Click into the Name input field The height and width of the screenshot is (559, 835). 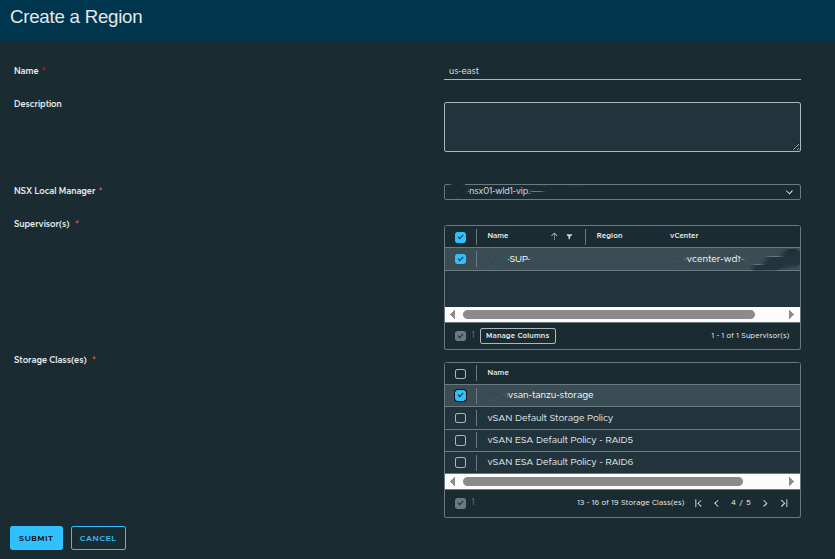tap(622, 71)
